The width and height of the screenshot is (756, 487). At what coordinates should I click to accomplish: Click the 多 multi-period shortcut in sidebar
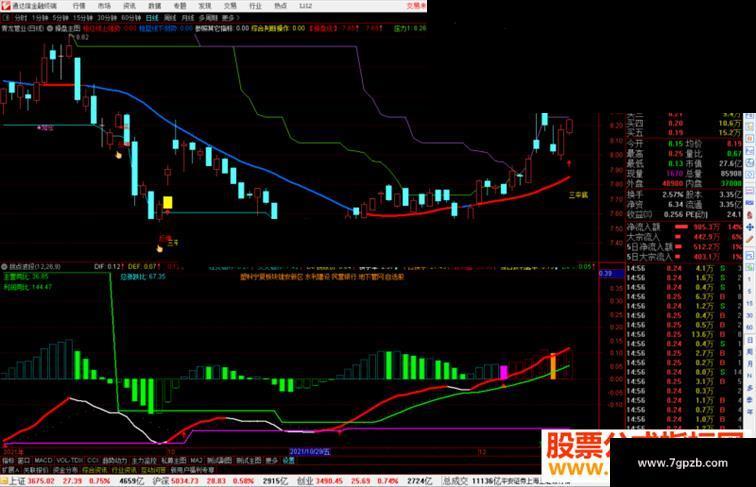[750, 388]
